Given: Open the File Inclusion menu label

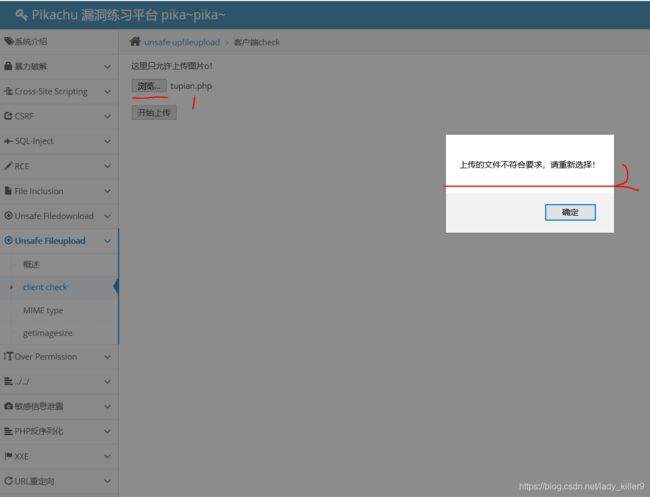Looking at the screenshot, I should 39,191.
